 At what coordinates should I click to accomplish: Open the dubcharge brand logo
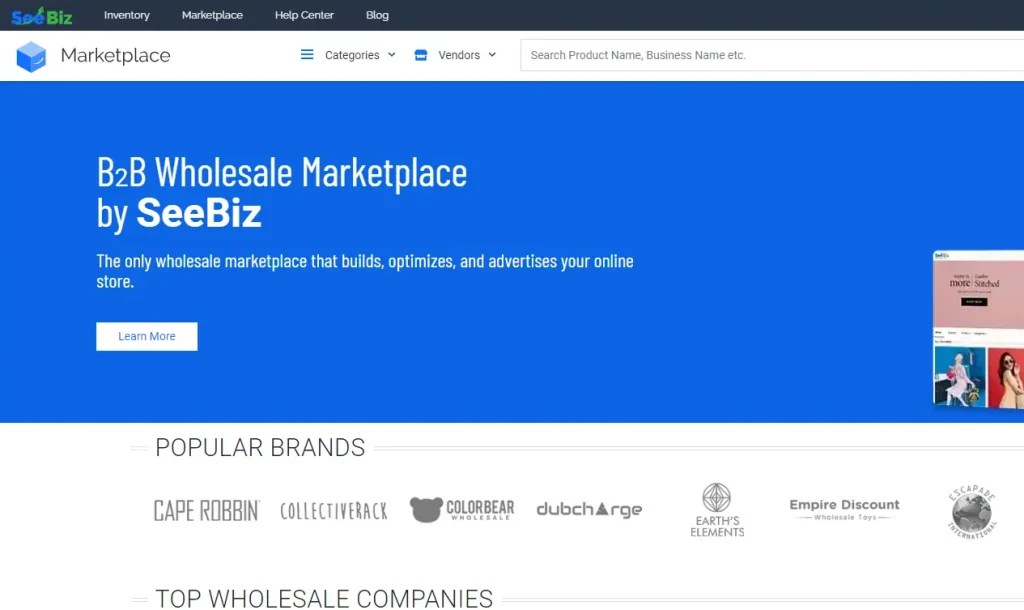(589, 509)
